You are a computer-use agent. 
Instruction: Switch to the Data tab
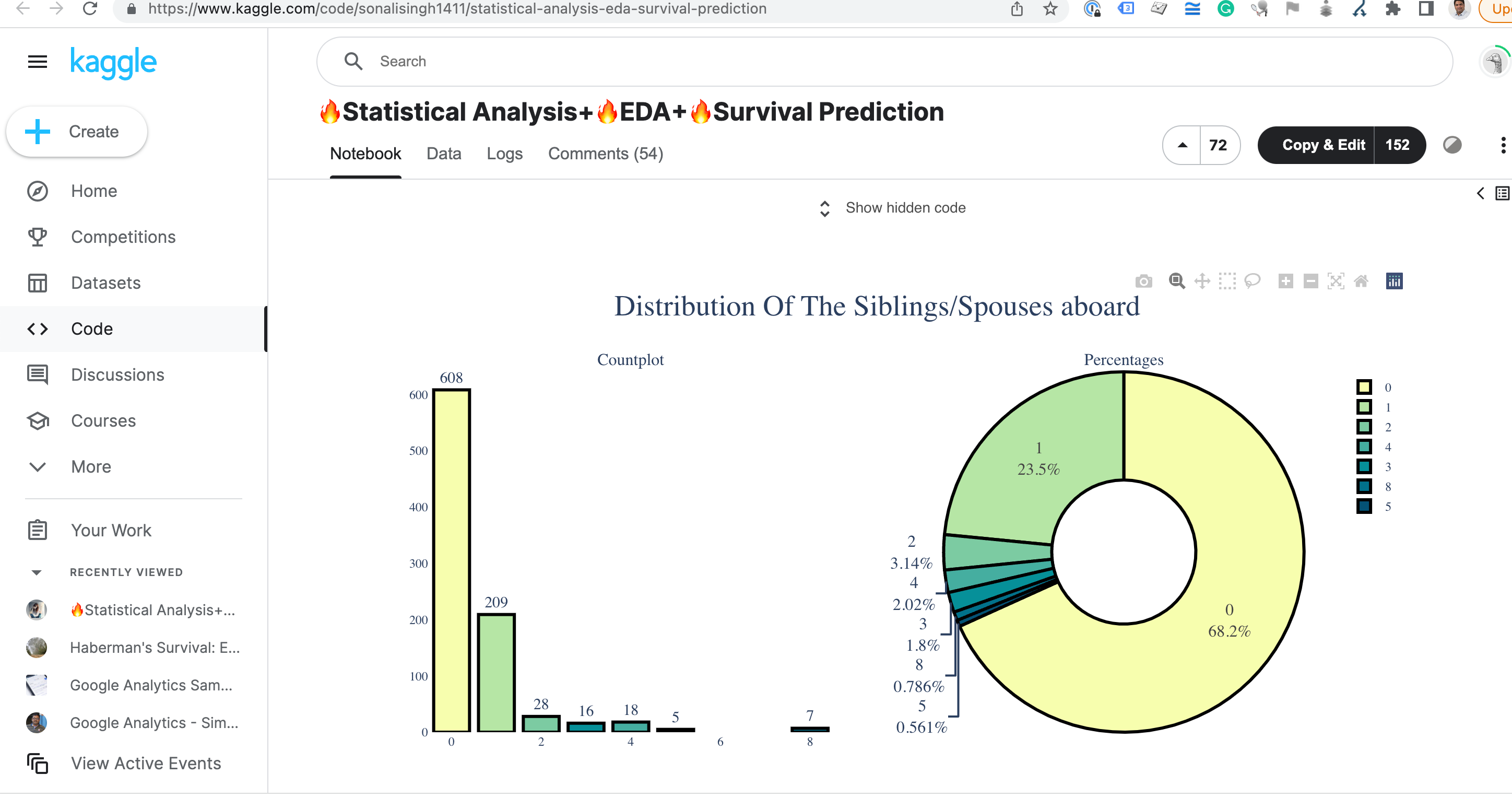(x=444, y=153)
